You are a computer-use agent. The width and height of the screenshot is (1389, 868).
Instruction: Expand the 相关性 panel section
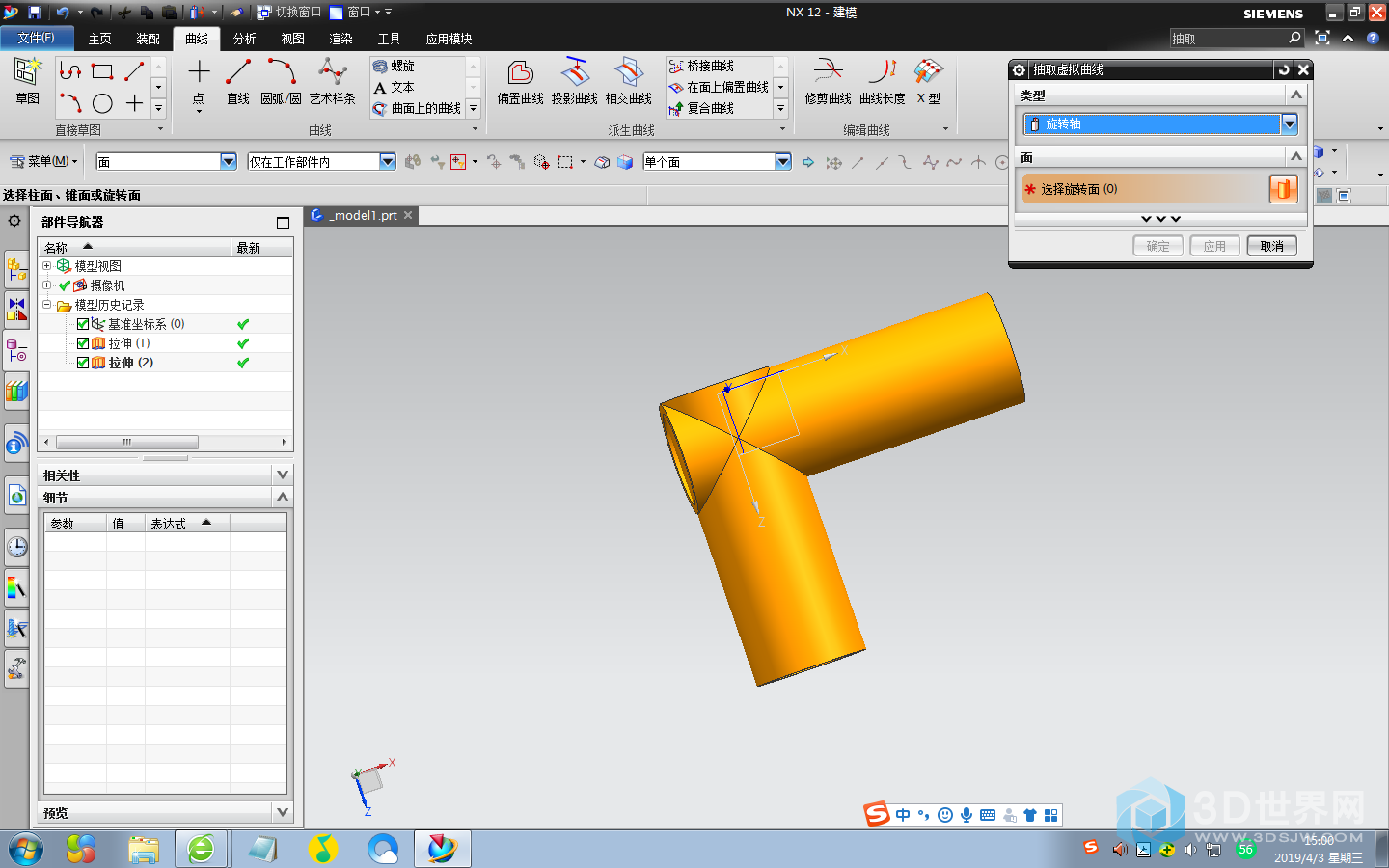[283, 475]
